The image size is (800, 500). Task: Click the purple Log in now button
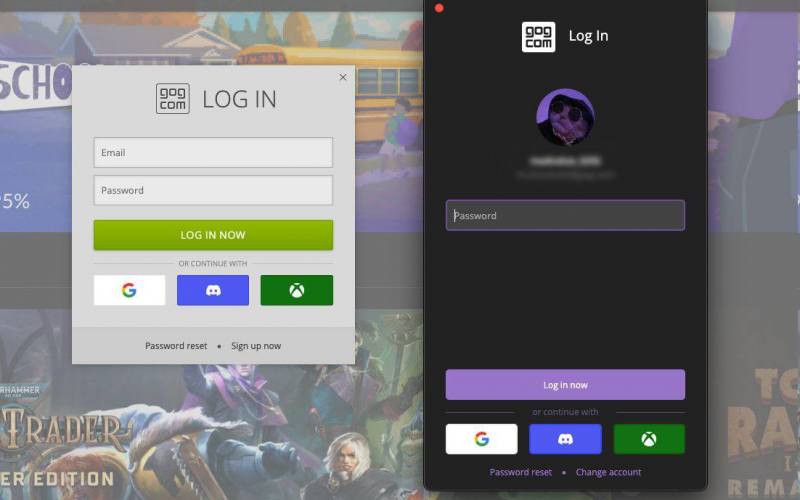point(565,385)
